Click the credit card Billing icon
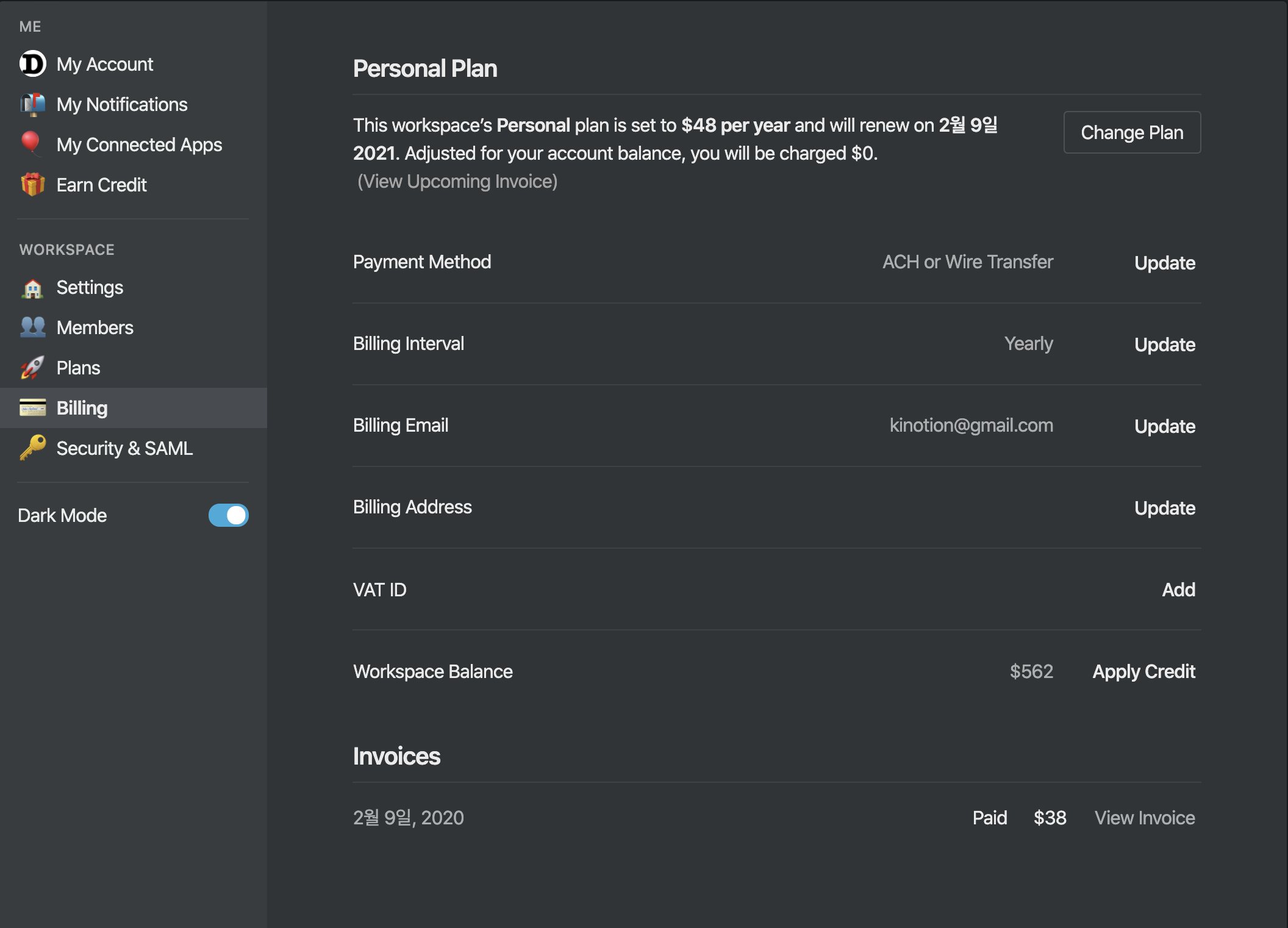This screenshot has width=1288, height=928. 32,407
